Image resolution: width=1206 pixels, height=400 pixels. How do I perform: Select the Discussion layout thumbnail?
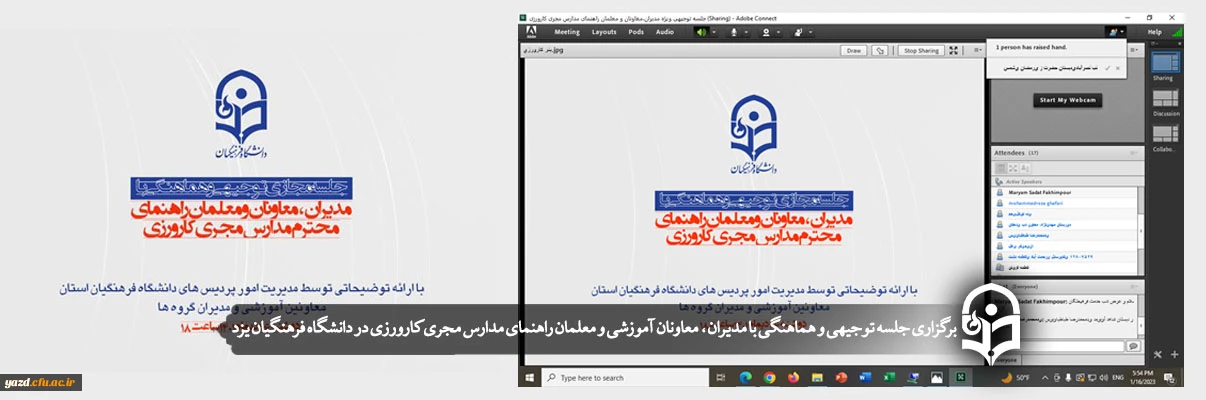click(x=1165, y=99)
